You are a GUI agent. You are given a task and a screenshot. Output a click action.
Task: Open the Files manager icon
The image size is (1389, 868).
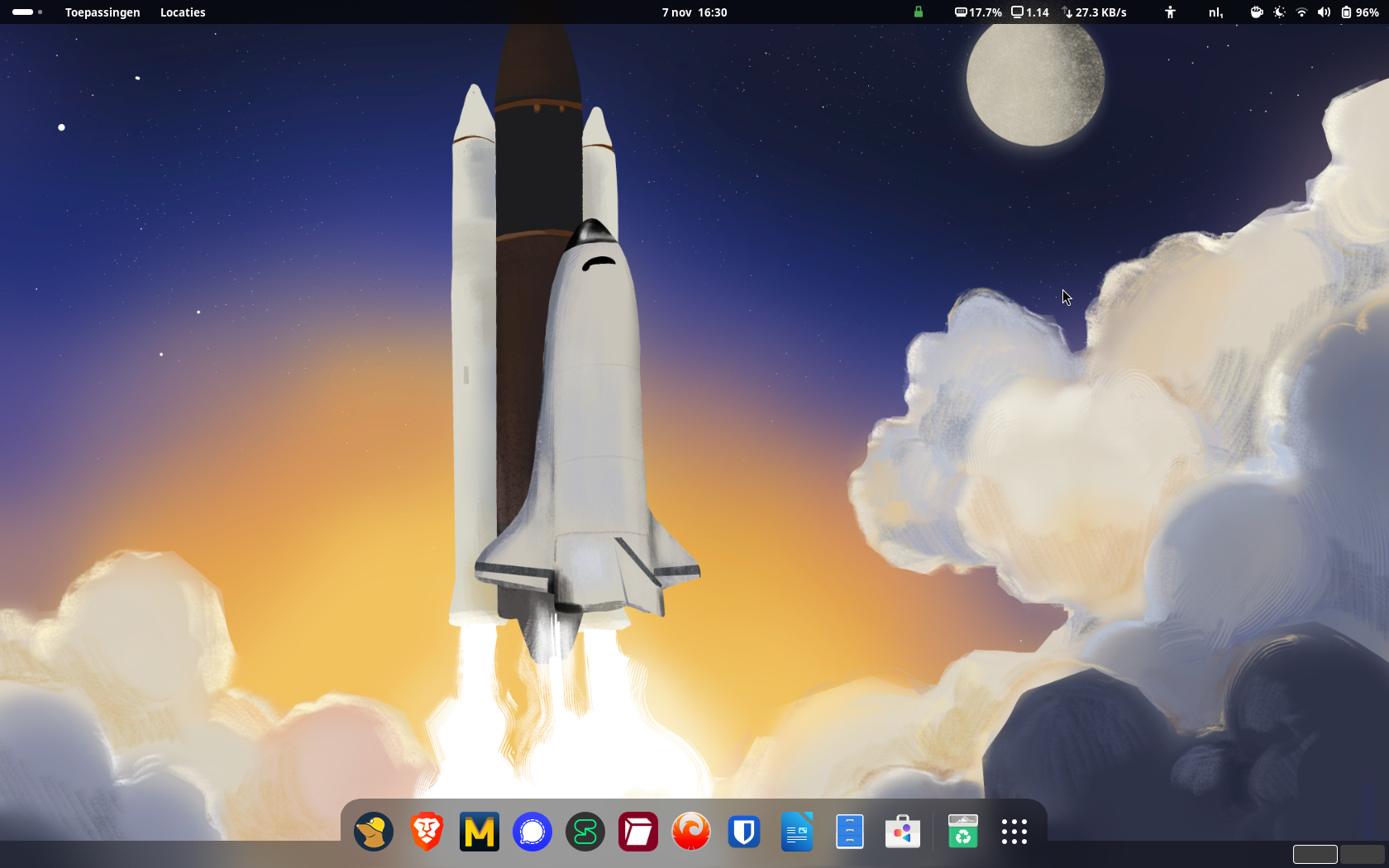(850, 832)
